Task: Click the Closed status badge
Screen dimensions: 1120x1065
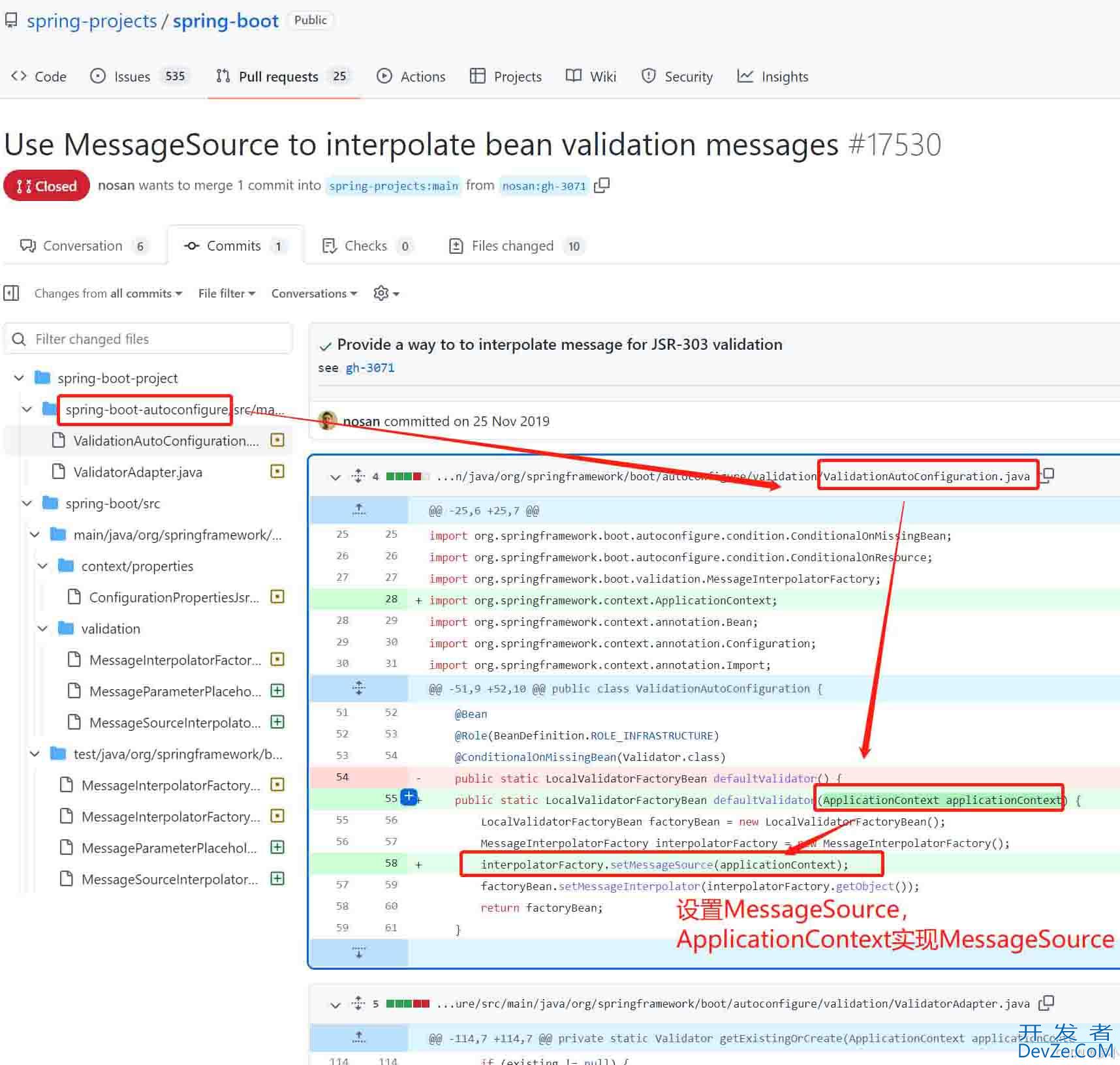Action: (46, 186)
